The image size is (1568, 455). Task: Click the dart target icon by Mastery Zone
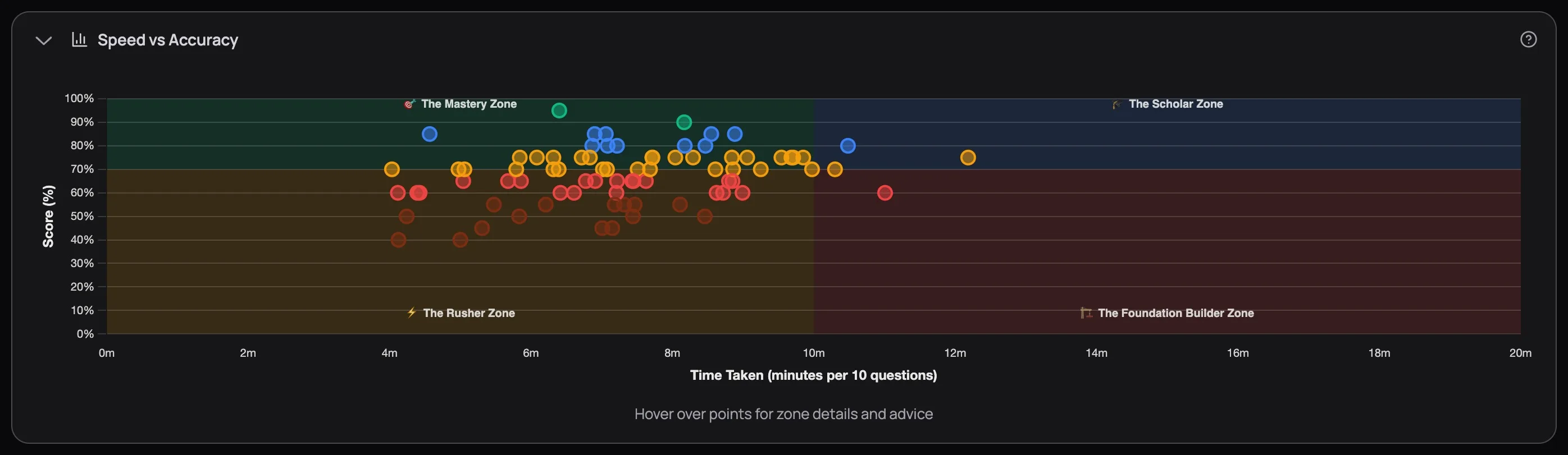409,103
